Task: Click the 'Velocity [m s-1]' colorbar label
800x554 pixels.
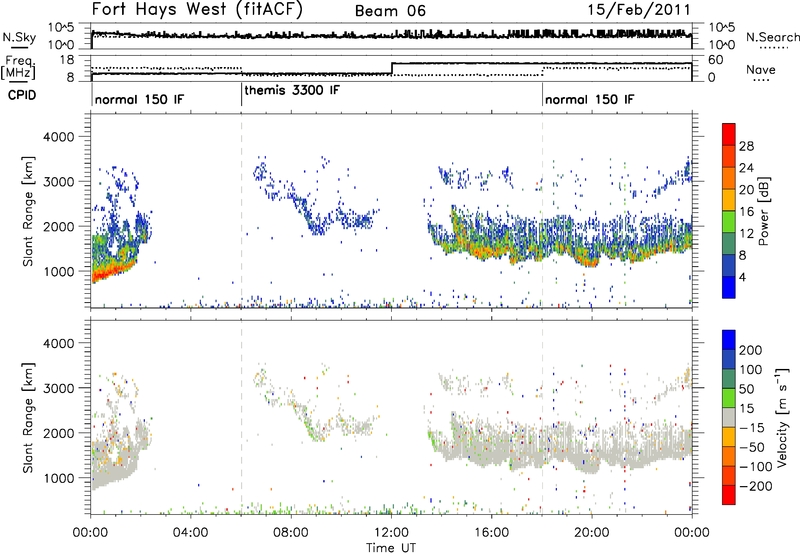Action: (x=781, y=417)
